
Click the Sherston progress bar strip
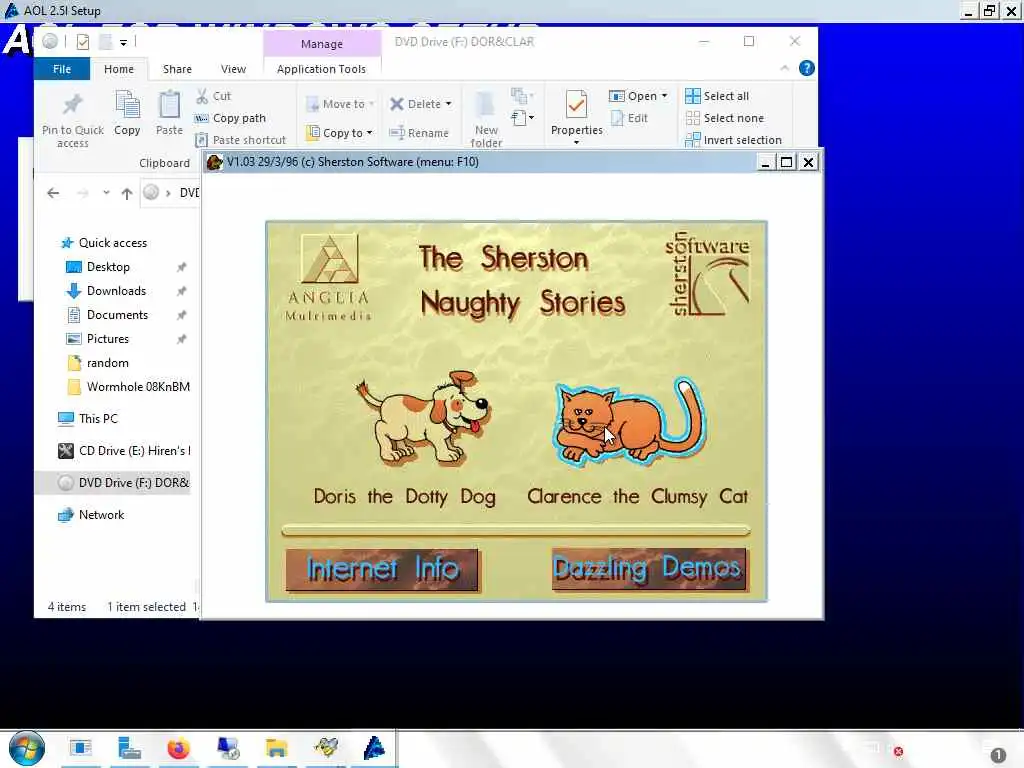tap(515, 530)
